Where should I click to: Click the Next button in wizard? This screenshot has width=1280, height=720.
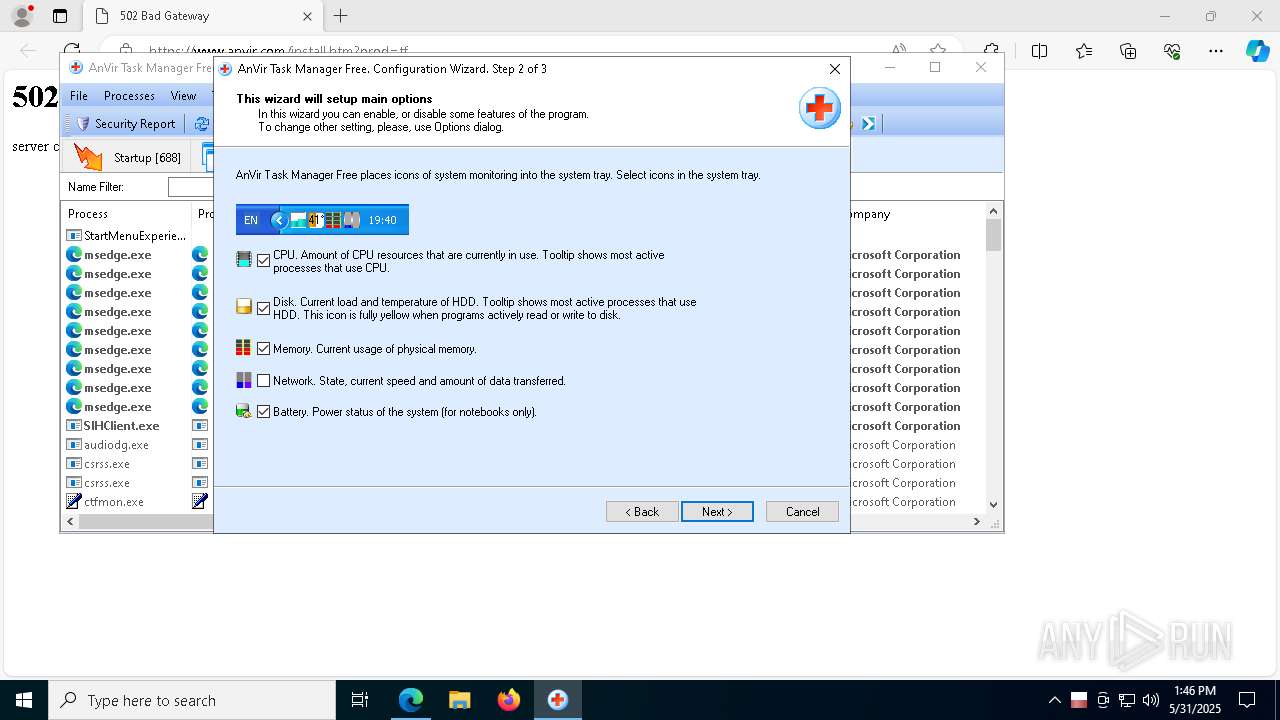click(717, 511)
